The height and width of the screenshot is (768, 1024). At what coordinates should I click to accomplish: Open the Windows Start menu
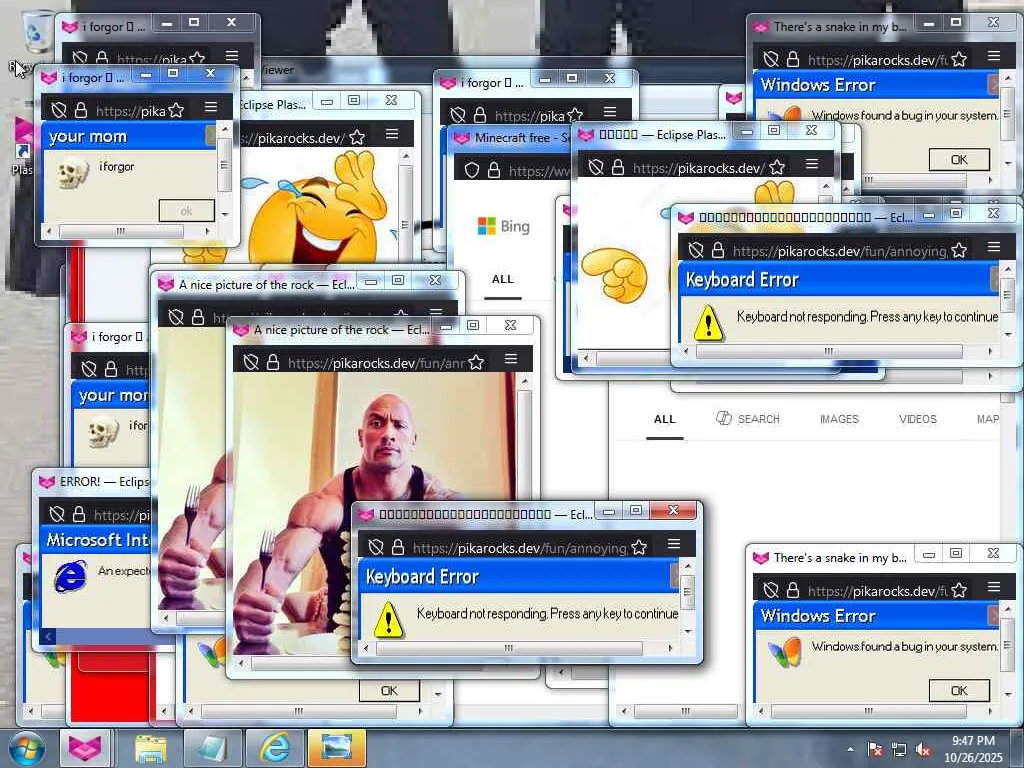coord(26,749)
